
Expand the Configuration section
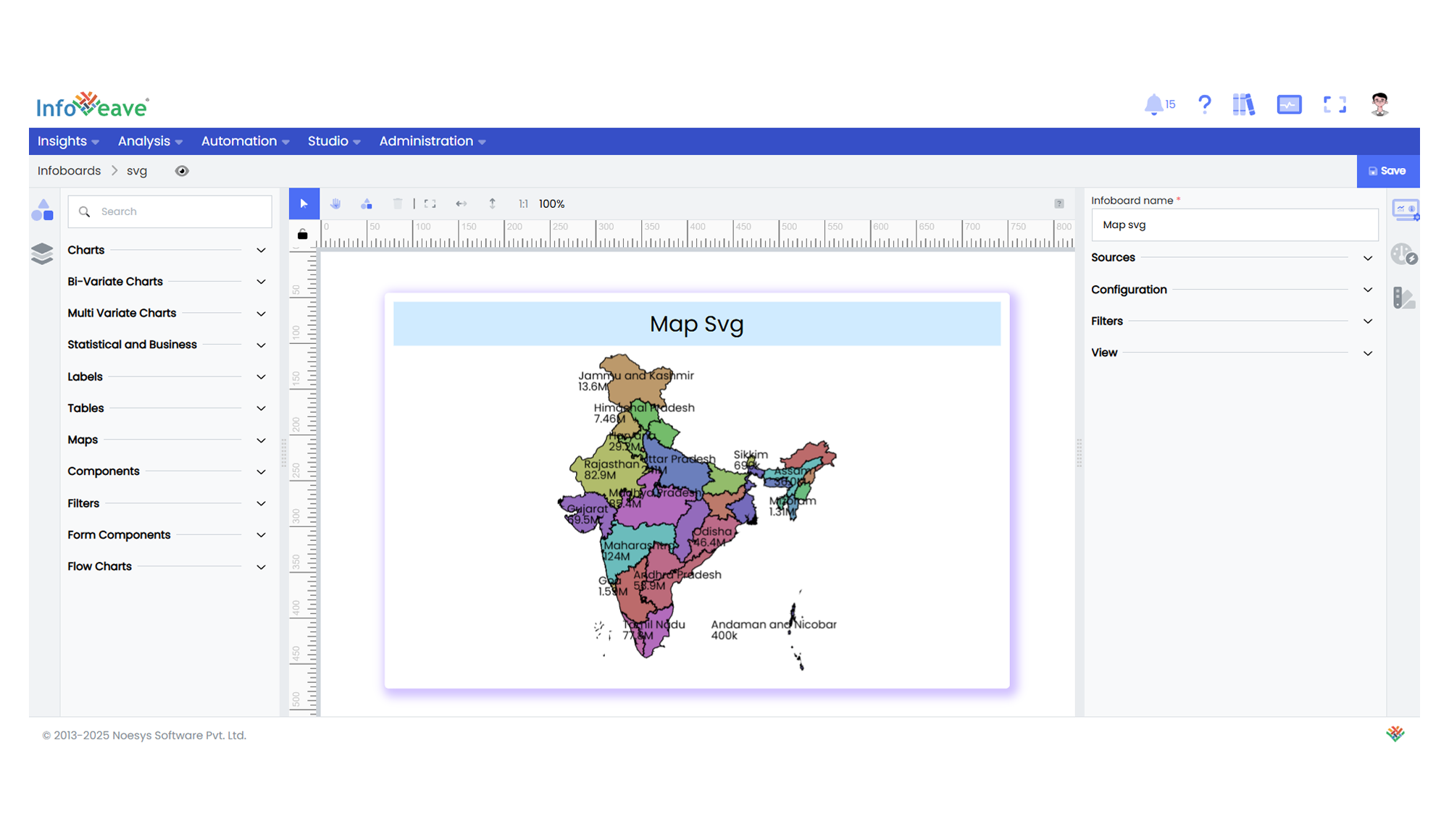[1232, 290]
